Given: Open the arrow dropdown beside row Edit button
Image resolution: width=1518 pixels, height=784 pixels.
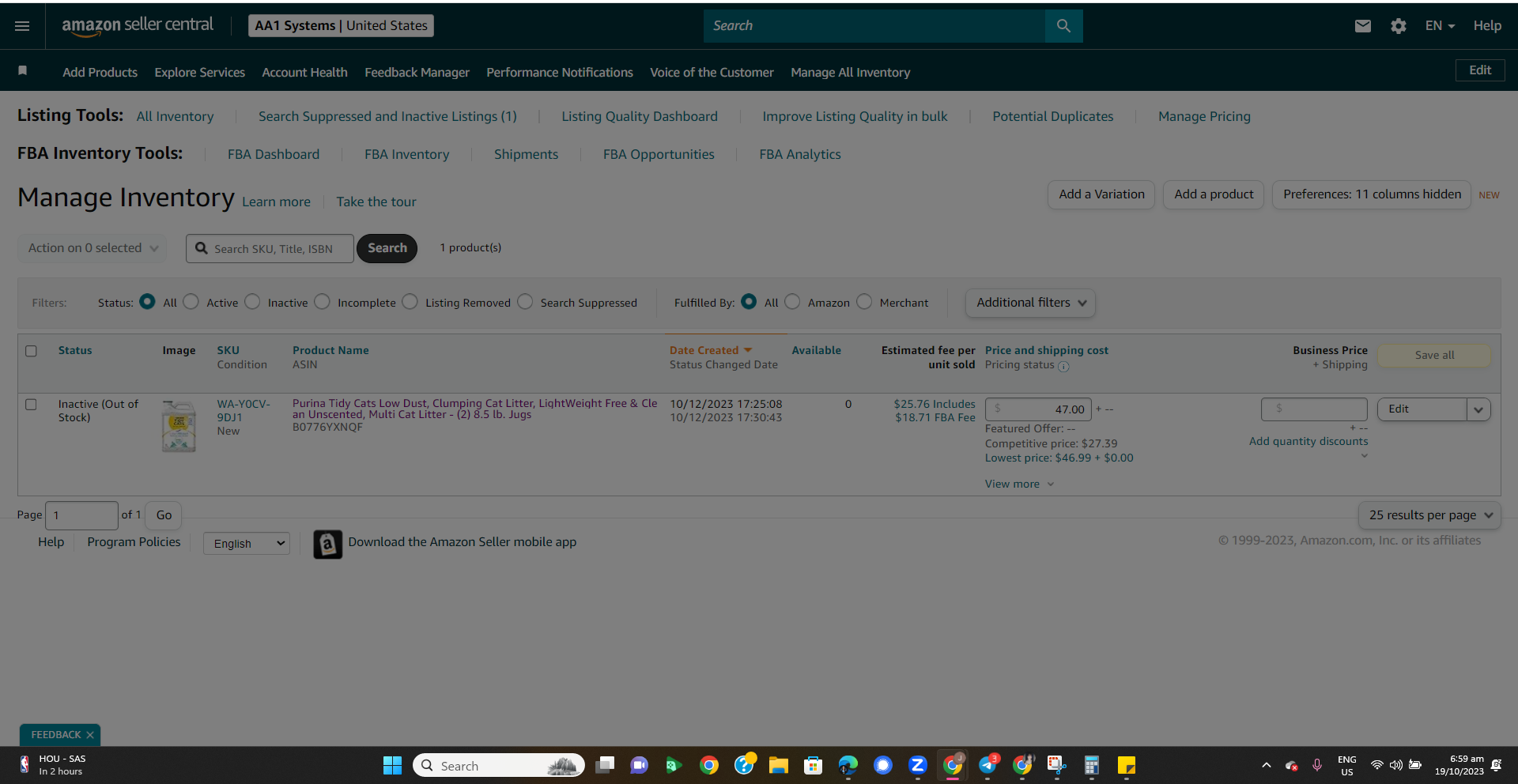Looking at the screenshot, I should [x=1478, y=409].
